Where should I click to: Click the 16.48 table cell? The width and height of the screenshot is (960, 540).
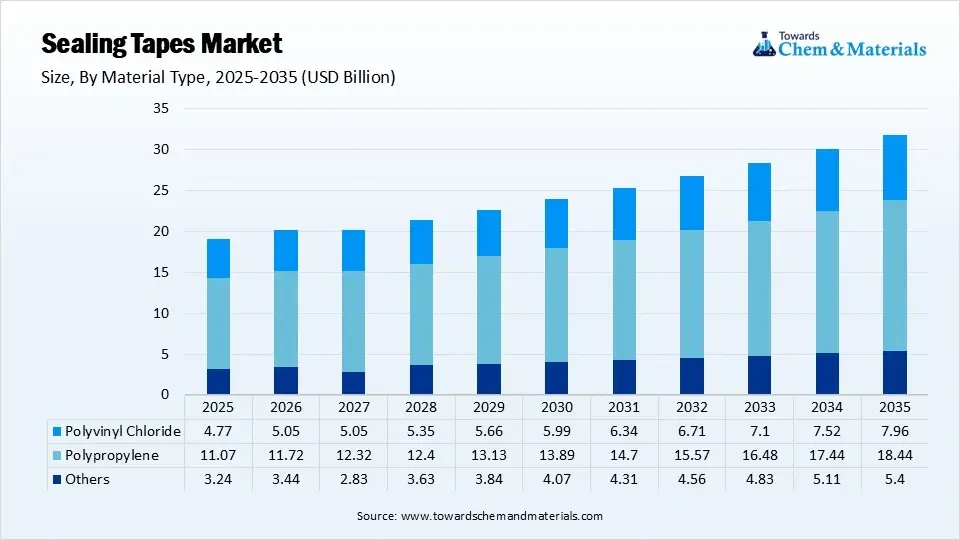760,456
